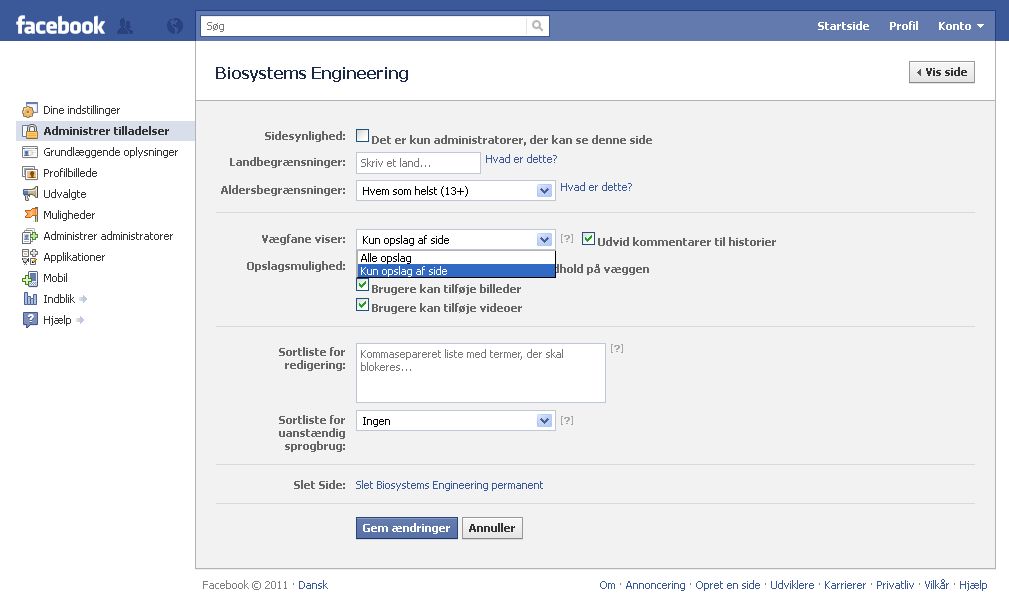Viewport: 1009px width, 610px height.
Task: Click Administrer tilladelser lock icon
Action: coord(30,131)
